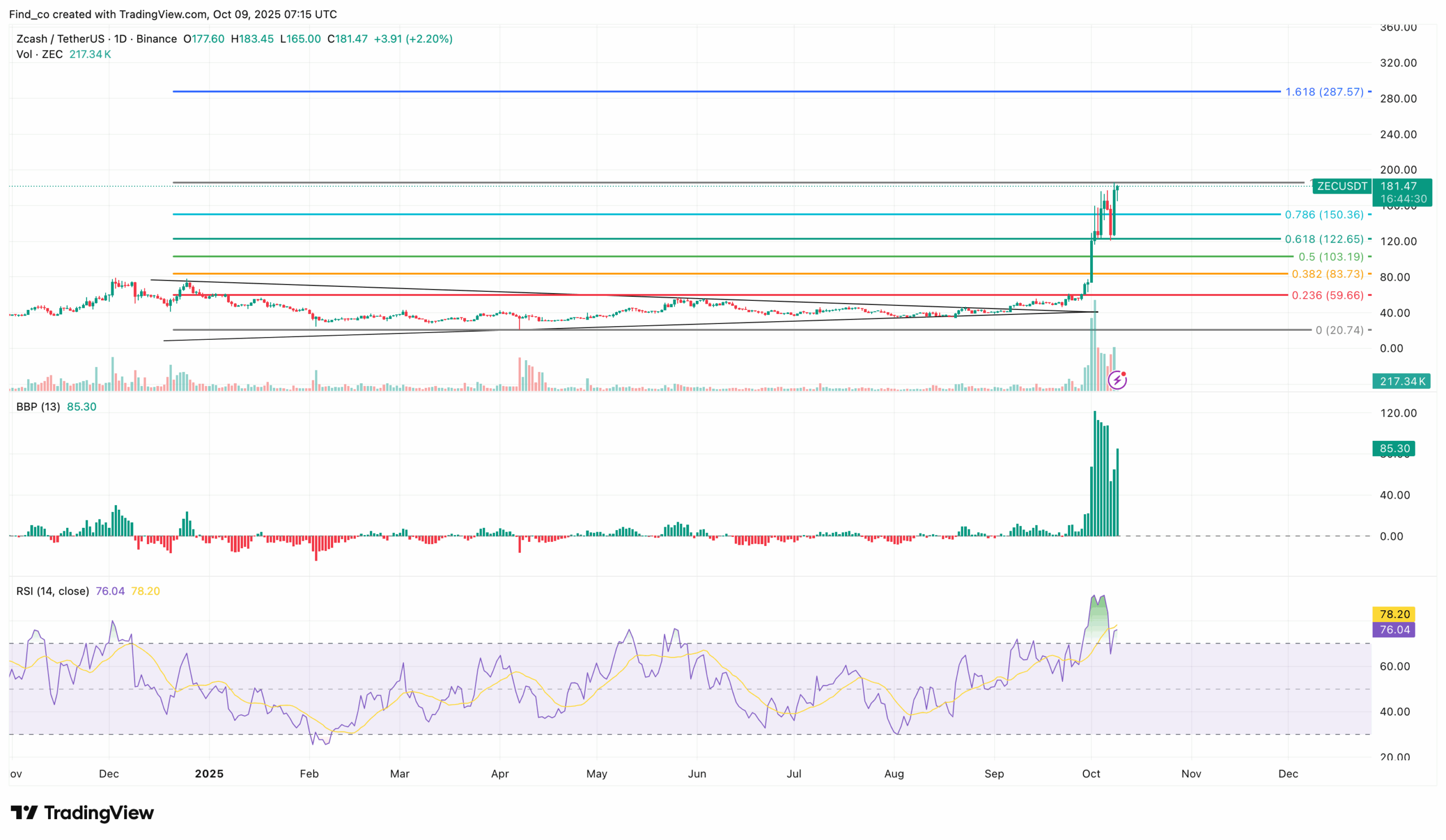Click the 240.00 price axis label
1446x840 pixels.
[1399, 134]
